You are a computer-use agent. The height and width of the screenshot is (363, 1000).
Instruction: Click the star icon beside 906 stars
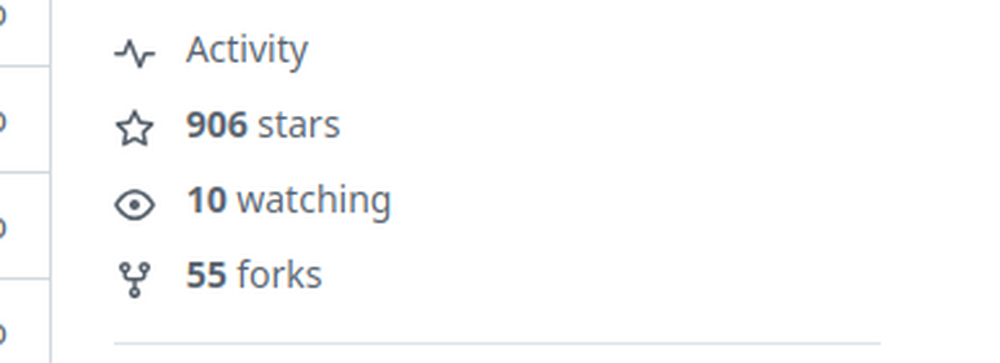[135, 128]
